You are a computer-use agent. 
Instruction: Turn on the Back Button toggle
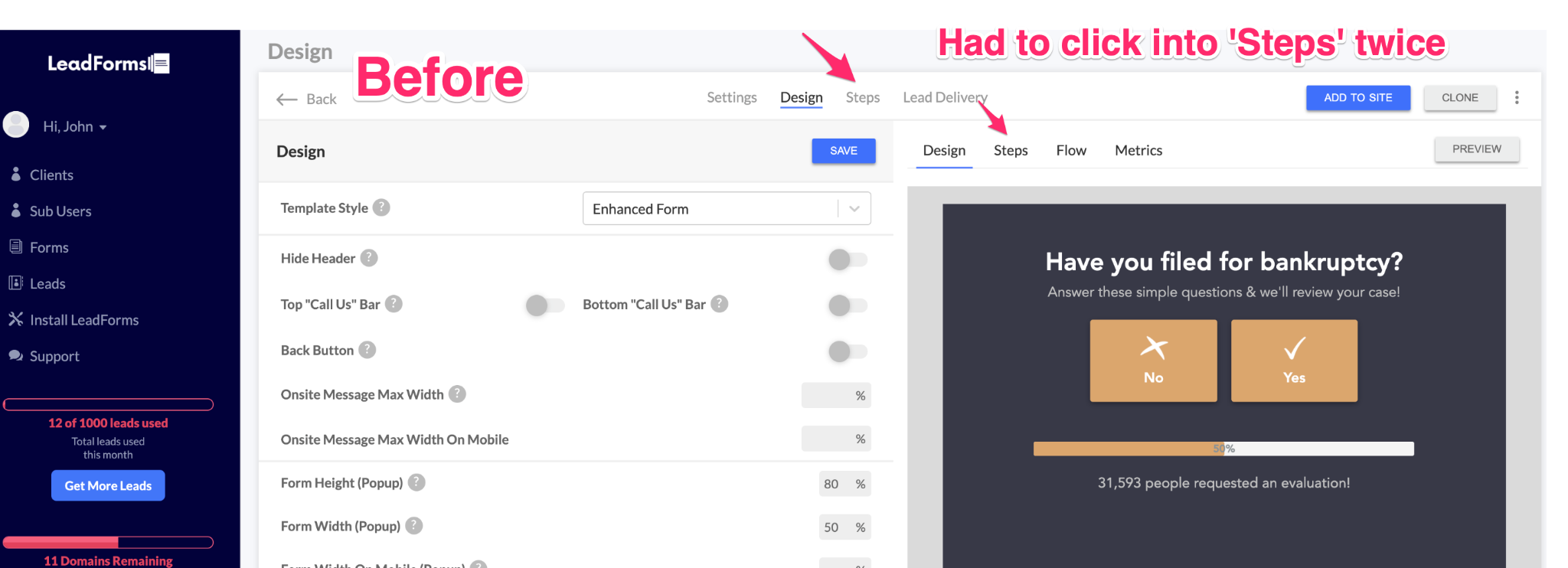pyautogui.click(x=847, y=351)
